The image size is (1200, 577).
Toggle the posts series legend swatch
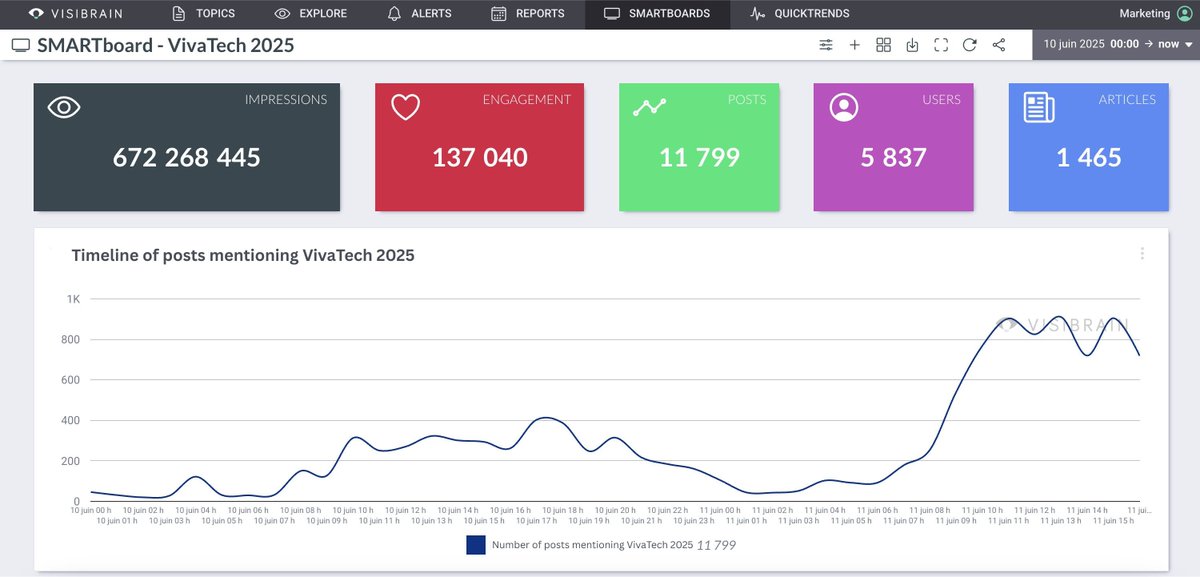tap(476, 545)
